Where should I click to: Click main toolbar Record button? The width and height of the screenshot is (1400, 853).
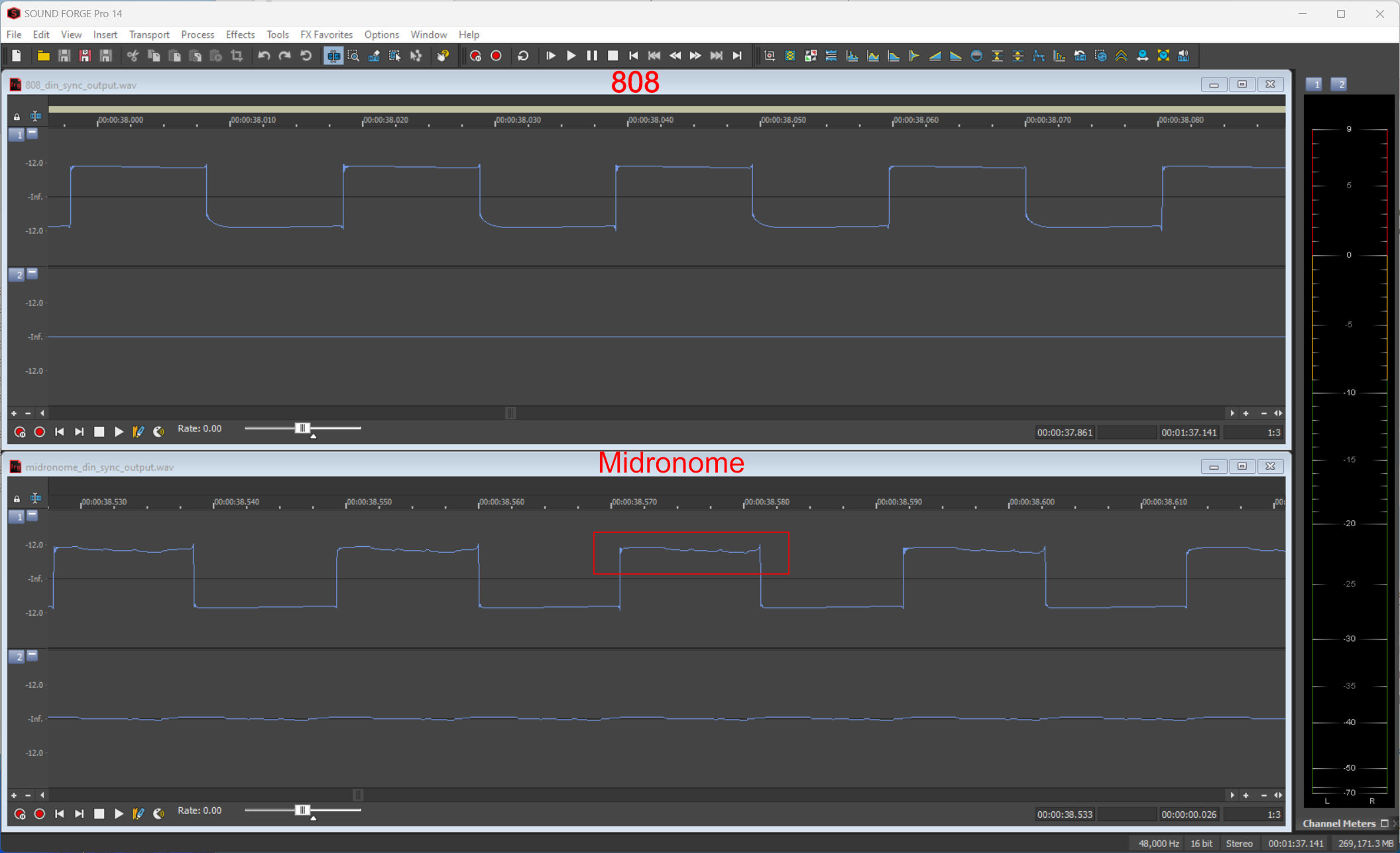tap(496, 56)
